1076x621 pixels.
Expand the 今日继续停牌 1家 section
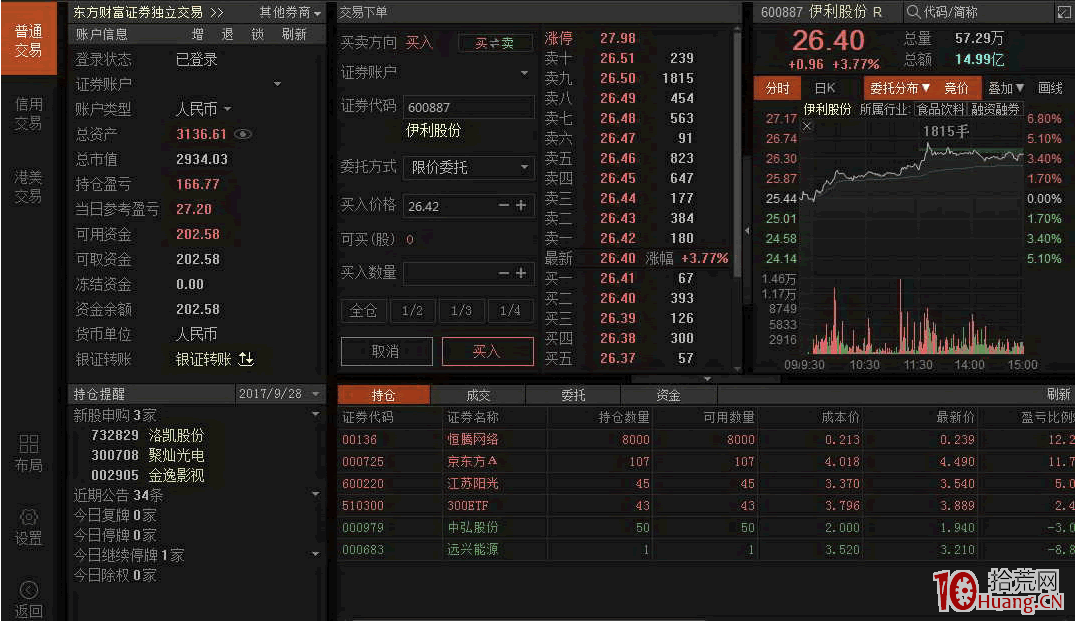click(x=316, y=554)
